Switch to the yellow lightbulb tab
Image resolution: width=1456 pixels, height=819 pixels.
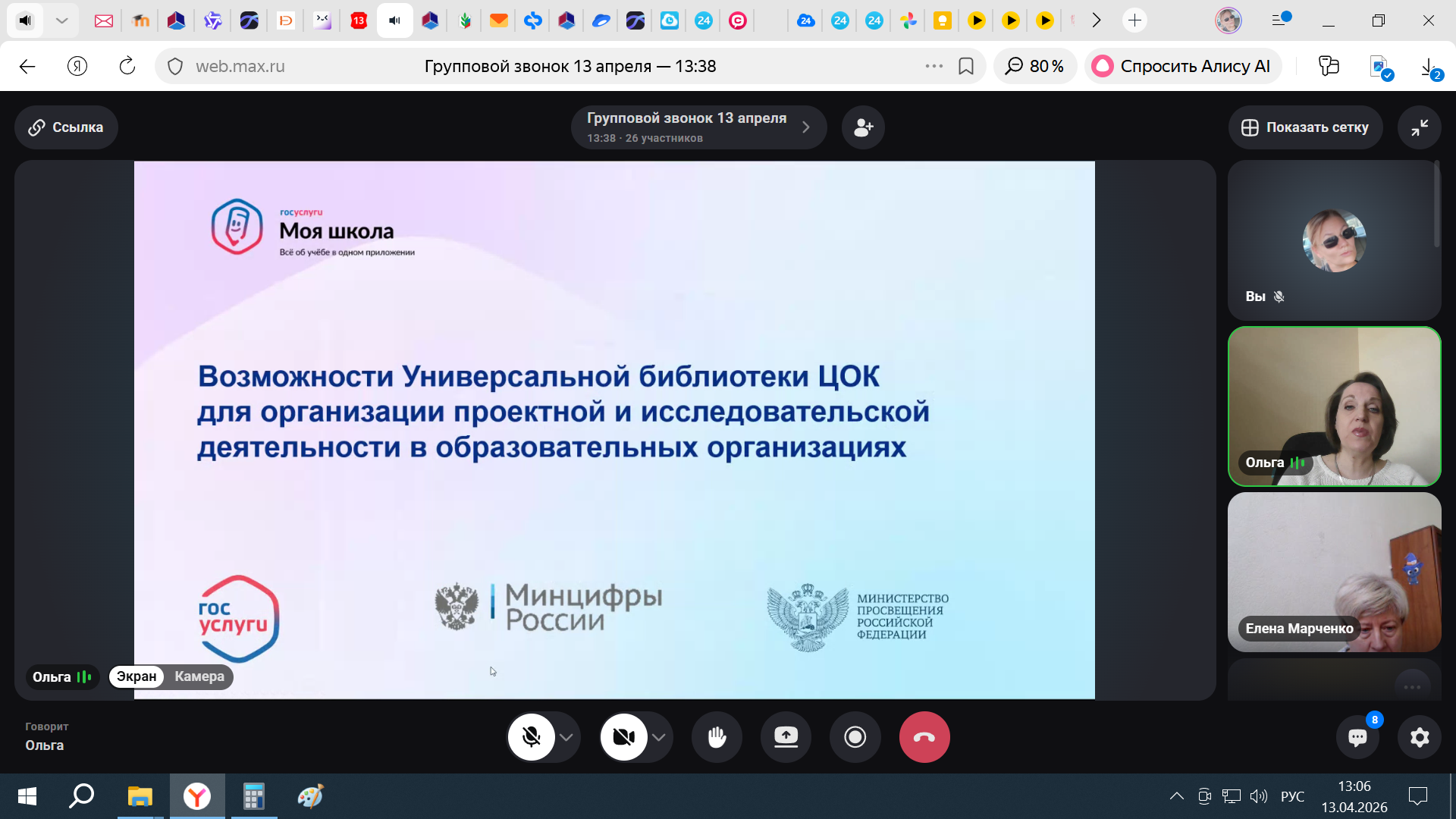click(x=942, y=20)
